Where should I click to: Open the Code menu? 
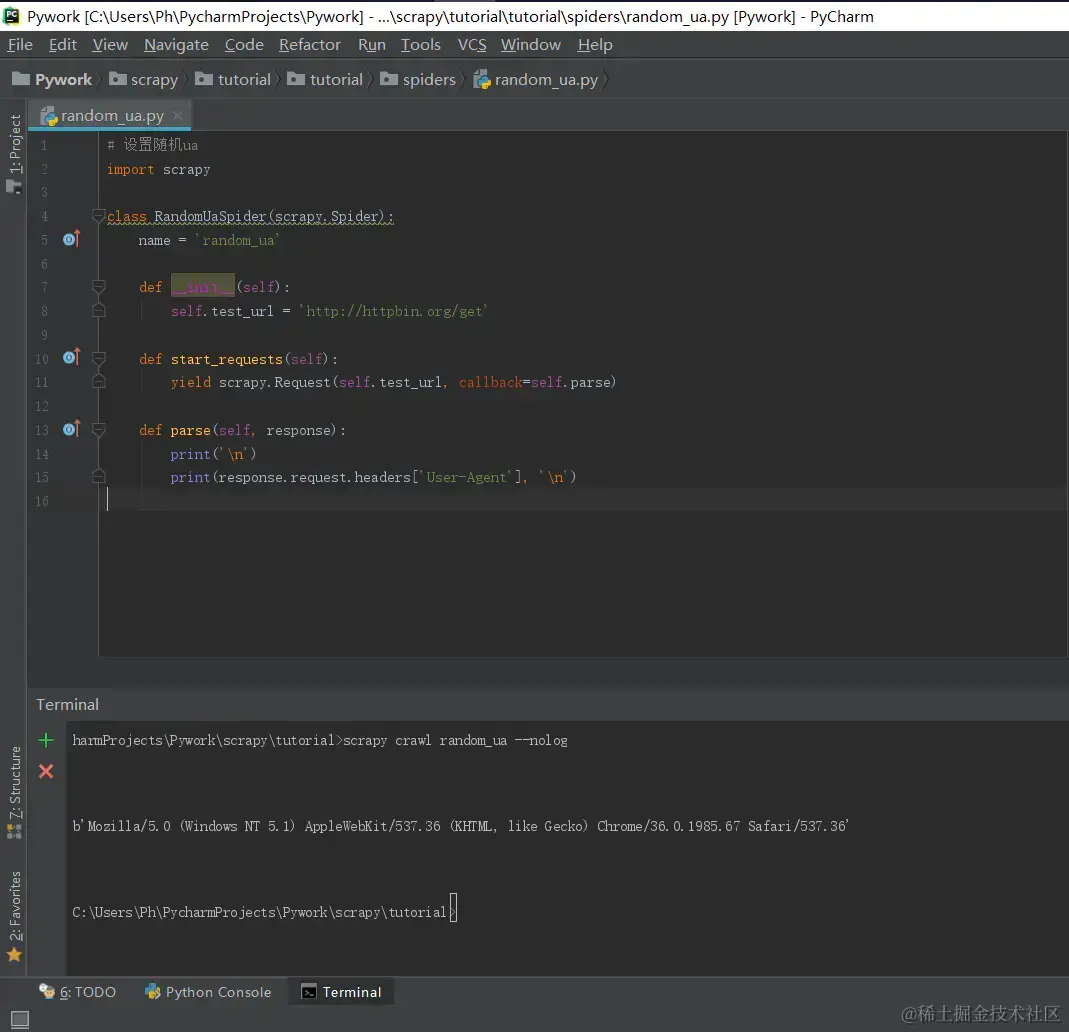click(x=244, y=45)
